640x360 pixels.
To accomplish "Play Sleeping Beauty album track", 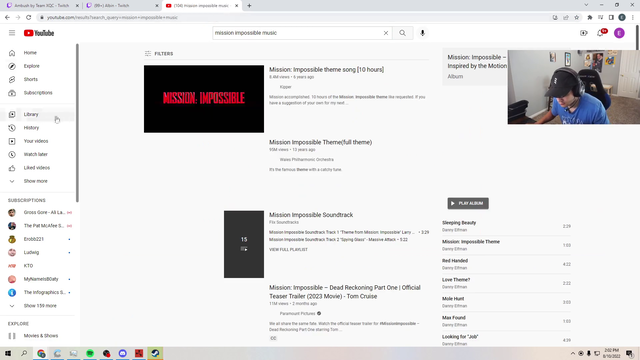I will (x=506, y=226).
